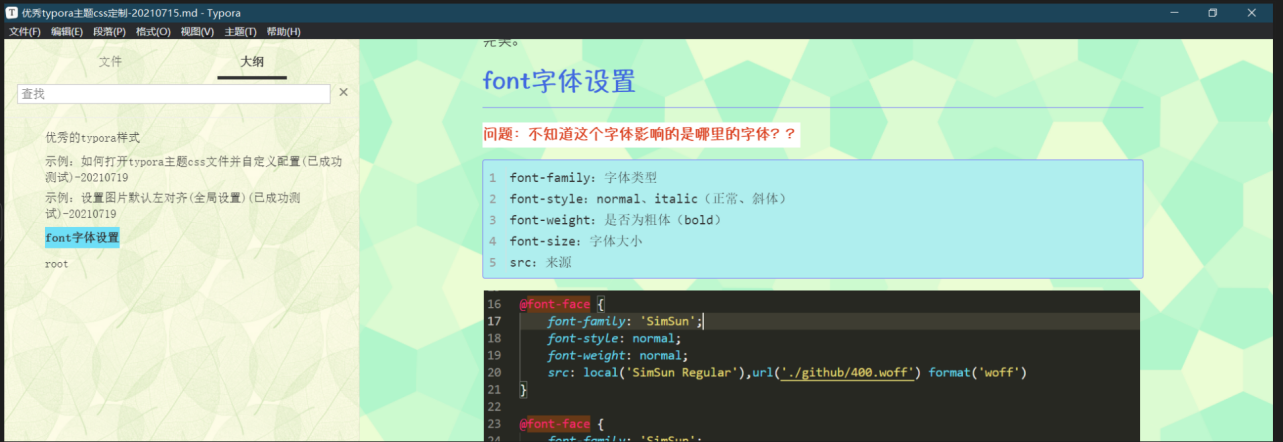Go to 如何打开typora主题css文件 outline entry
1283x442 pixels.
(x=194, y=168)
